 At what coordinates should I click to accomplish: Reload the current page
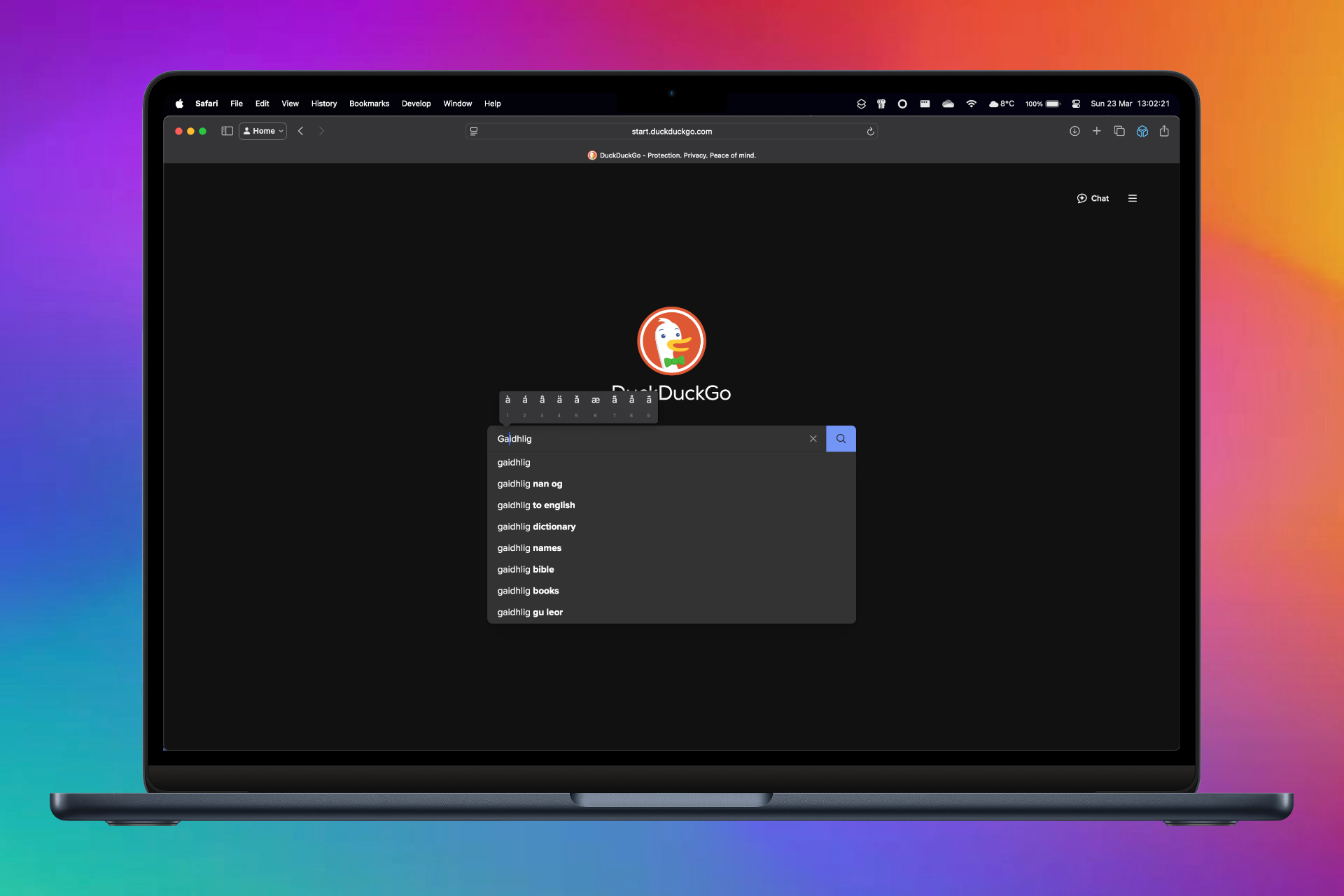click(870, 131)
